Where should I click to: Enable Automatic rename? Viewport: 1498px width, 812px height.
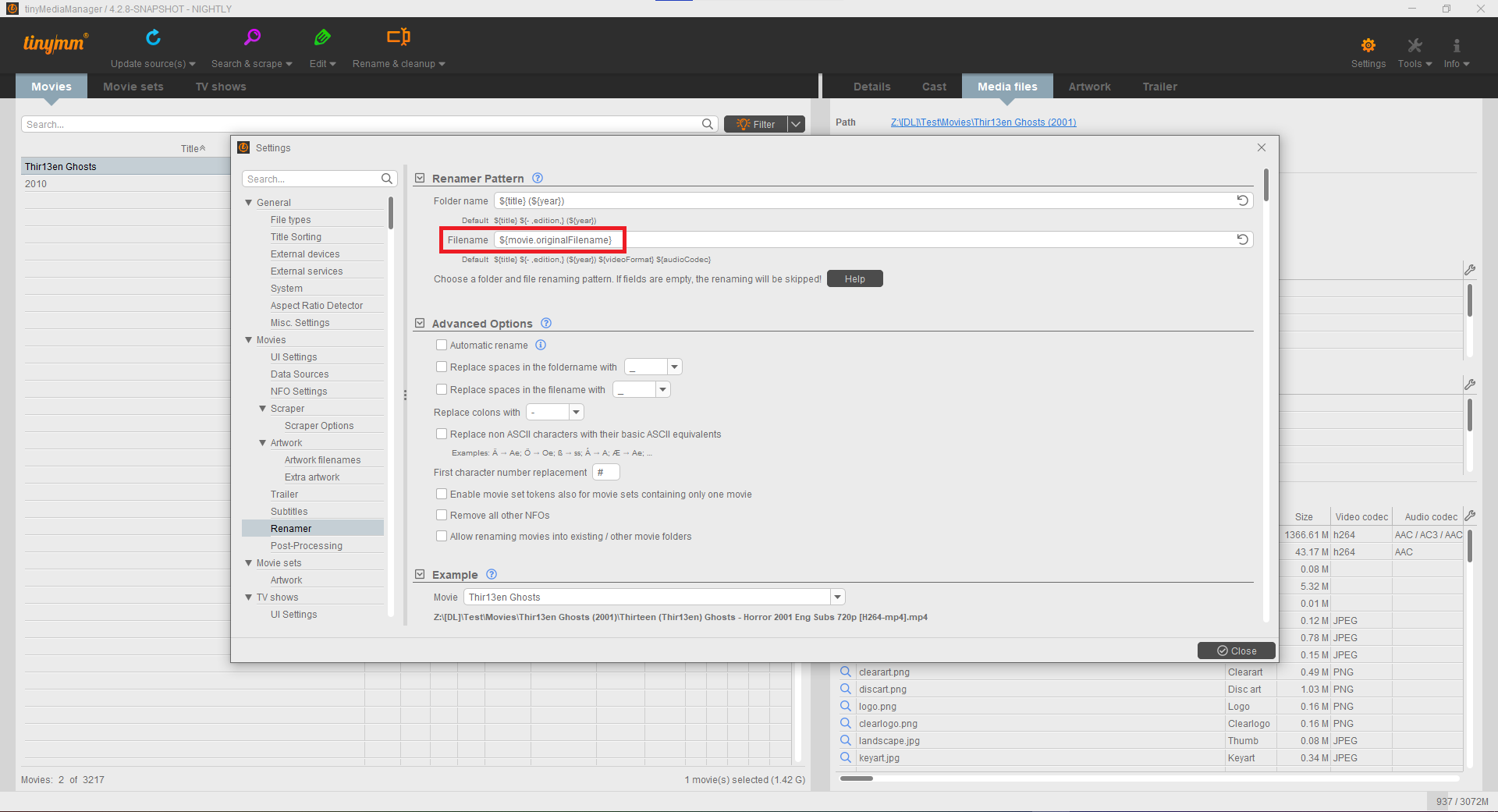[x=442, y=344]
